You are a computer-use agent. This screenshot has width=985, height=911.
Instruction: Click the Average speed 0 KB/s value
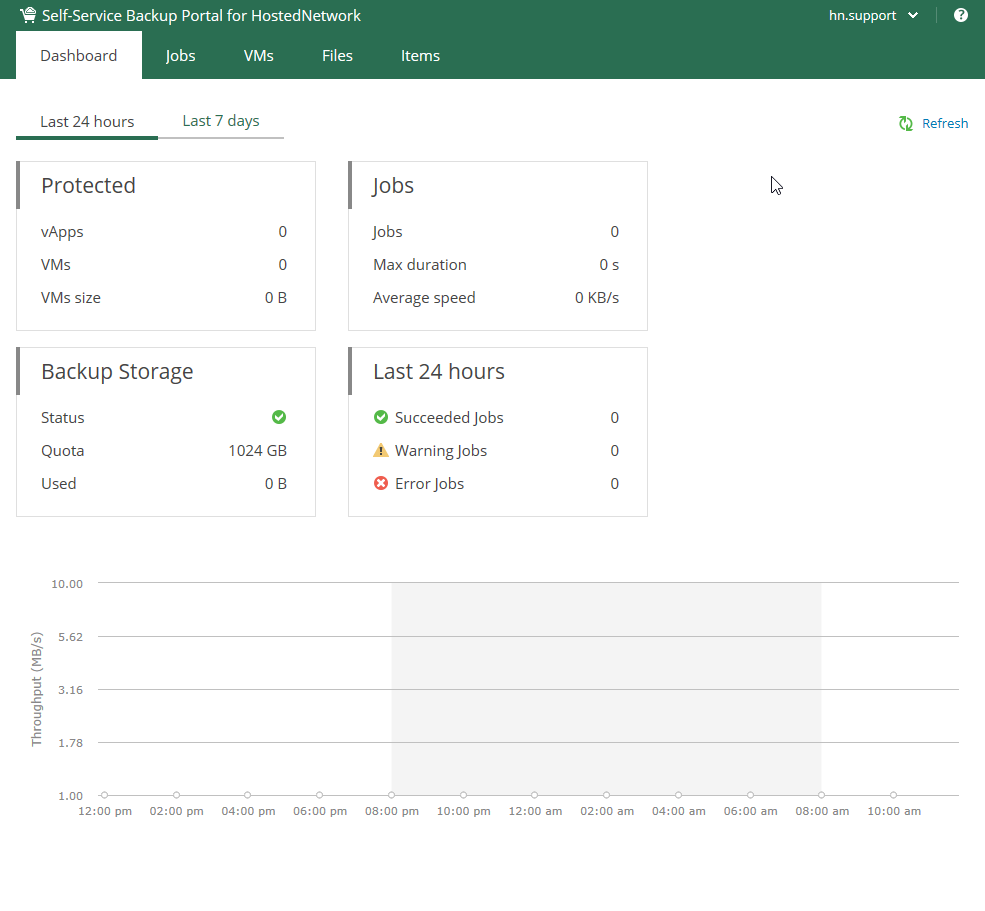[x=597, y=298]
